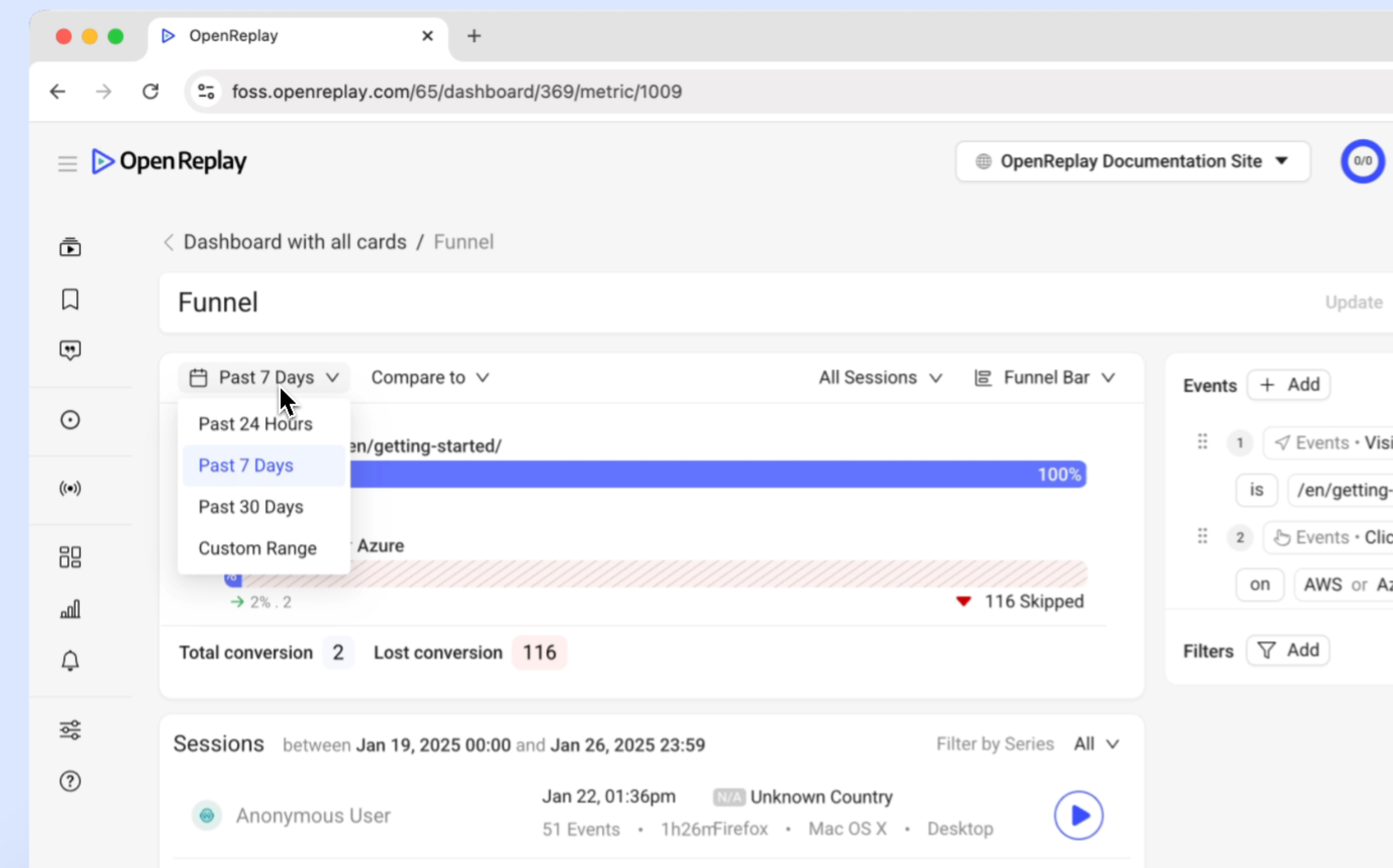
Task: Pick Custom Range from date menu
Action: click(257, 548)
